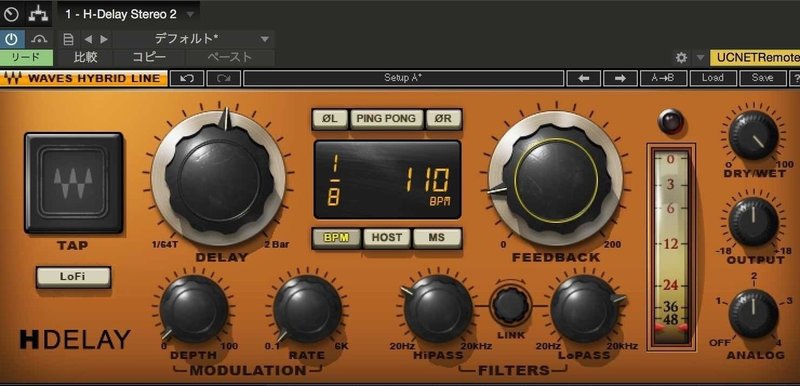The width and height of the screenshot is (800, 386).
Task: Click the output level VU meter
Action: [x=671, y=247]
